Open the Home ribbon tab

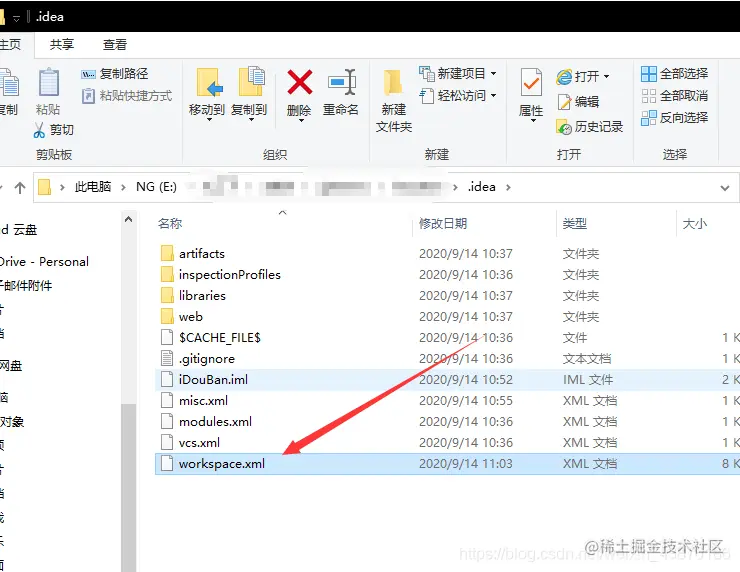tap(10, 44)
